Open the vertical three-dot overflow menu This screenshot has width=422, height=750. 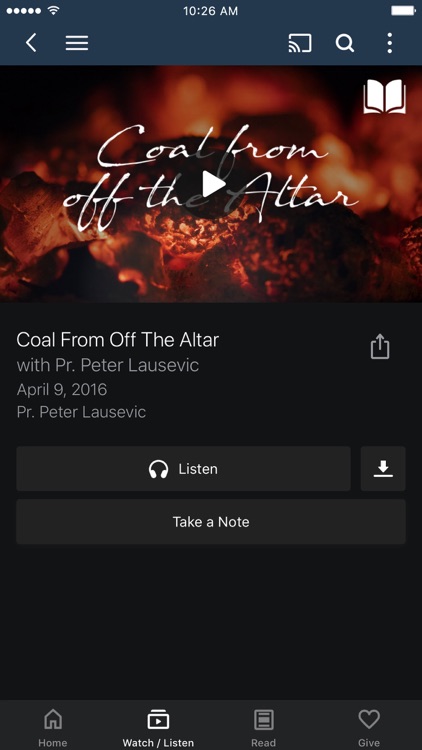point(389,43)
